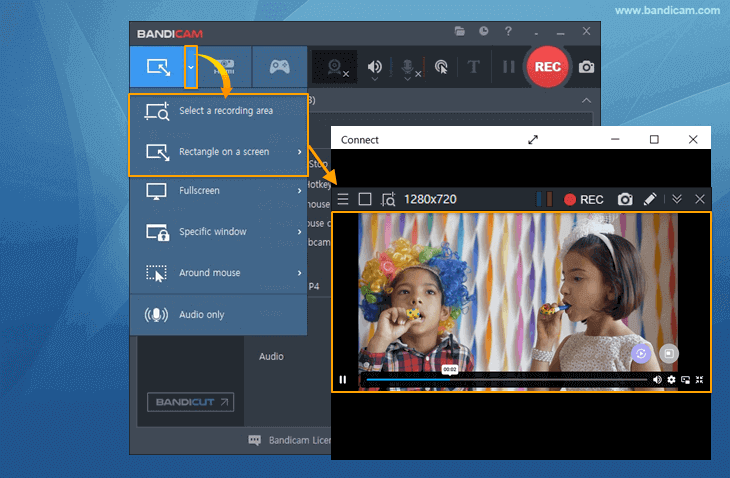Activate the drawing pencil tool
Viewport: 730px width, 478px height.
click(650, 199)
